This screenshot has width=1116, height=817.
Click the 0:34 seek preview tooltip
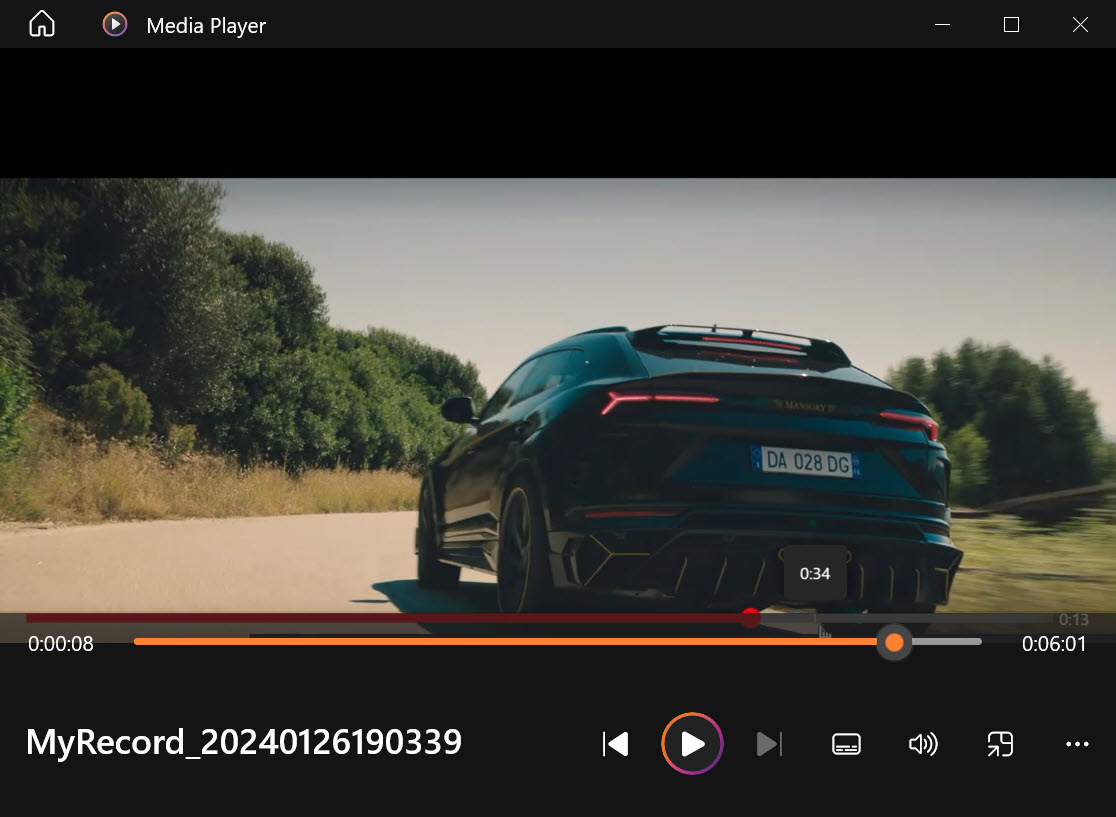(x=815, y=574)
